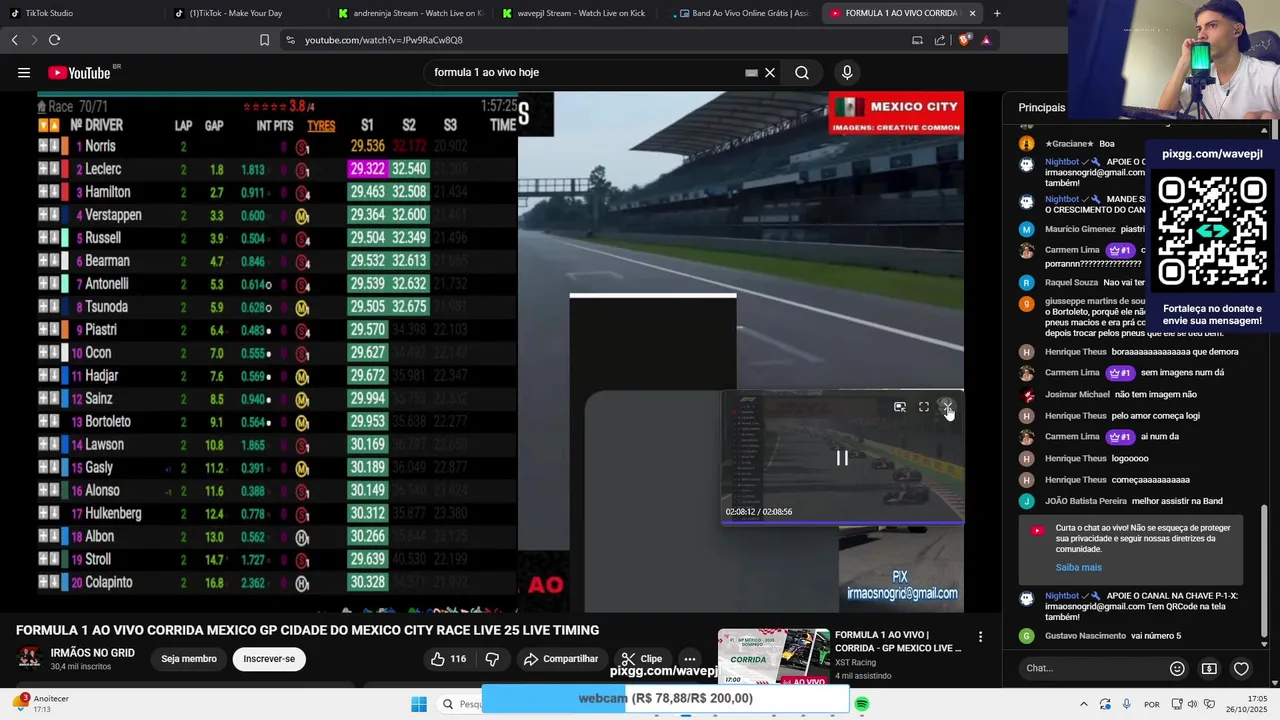Open the Windows Start menu
The image size is (1280, 720).
(418, 704)
